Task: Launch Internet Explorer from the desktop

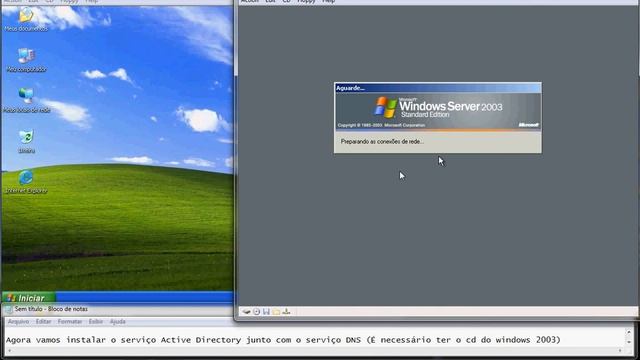Action: [26, 182]
